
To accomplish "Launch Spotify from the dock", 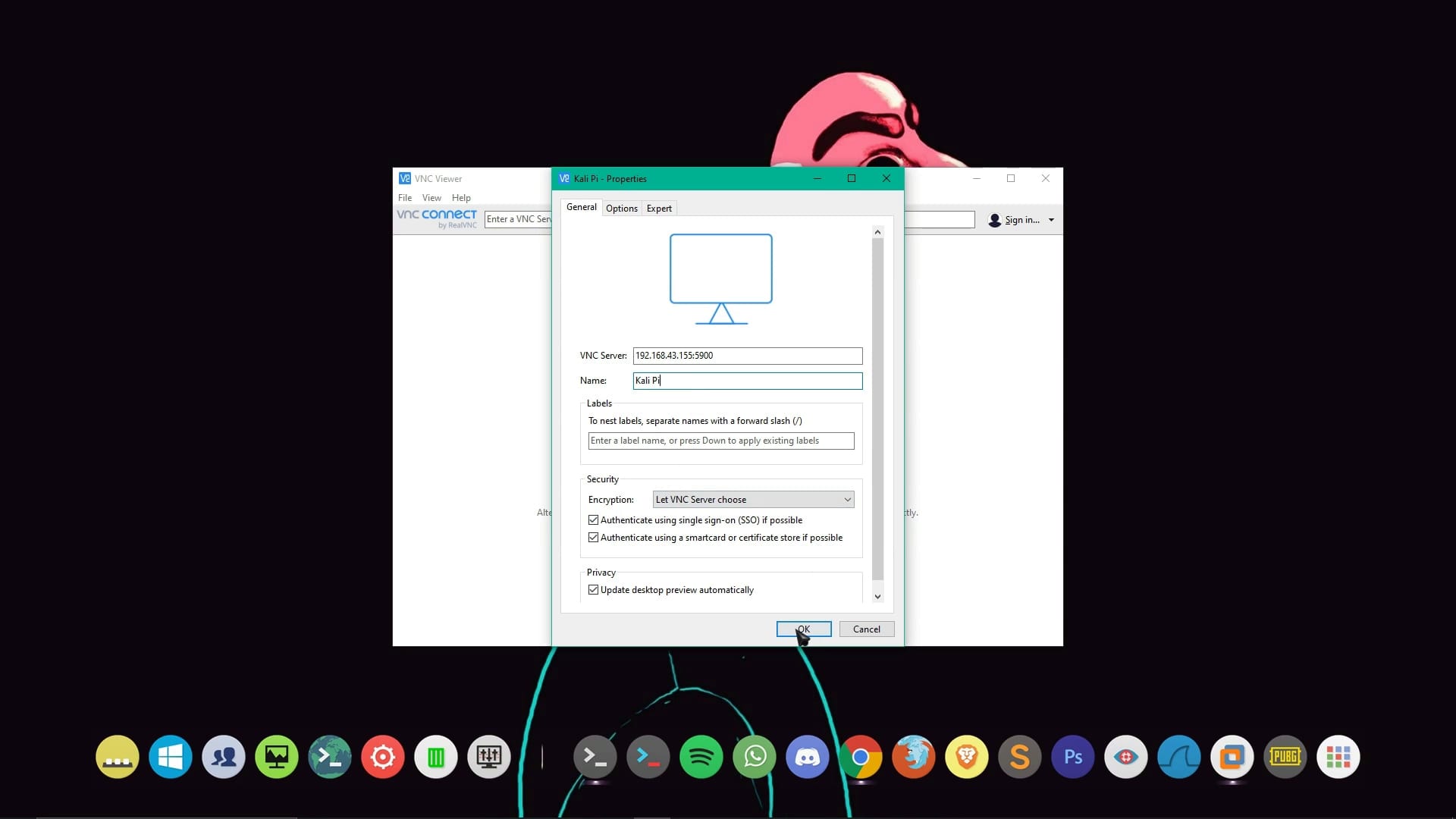I will click(701, 757).
